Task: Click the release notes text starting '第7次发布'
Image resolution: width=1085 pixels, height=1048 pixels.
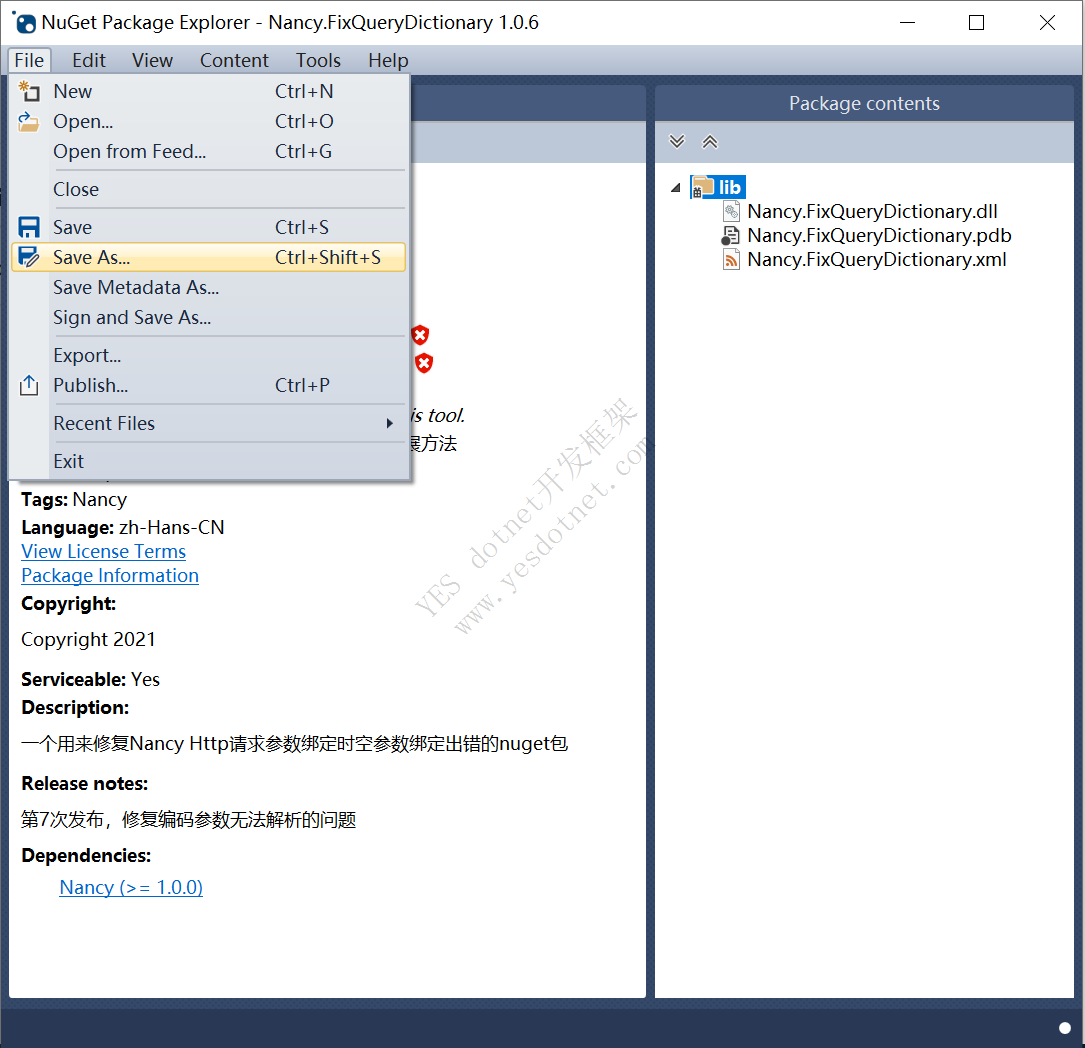Action: coord(189,820)
